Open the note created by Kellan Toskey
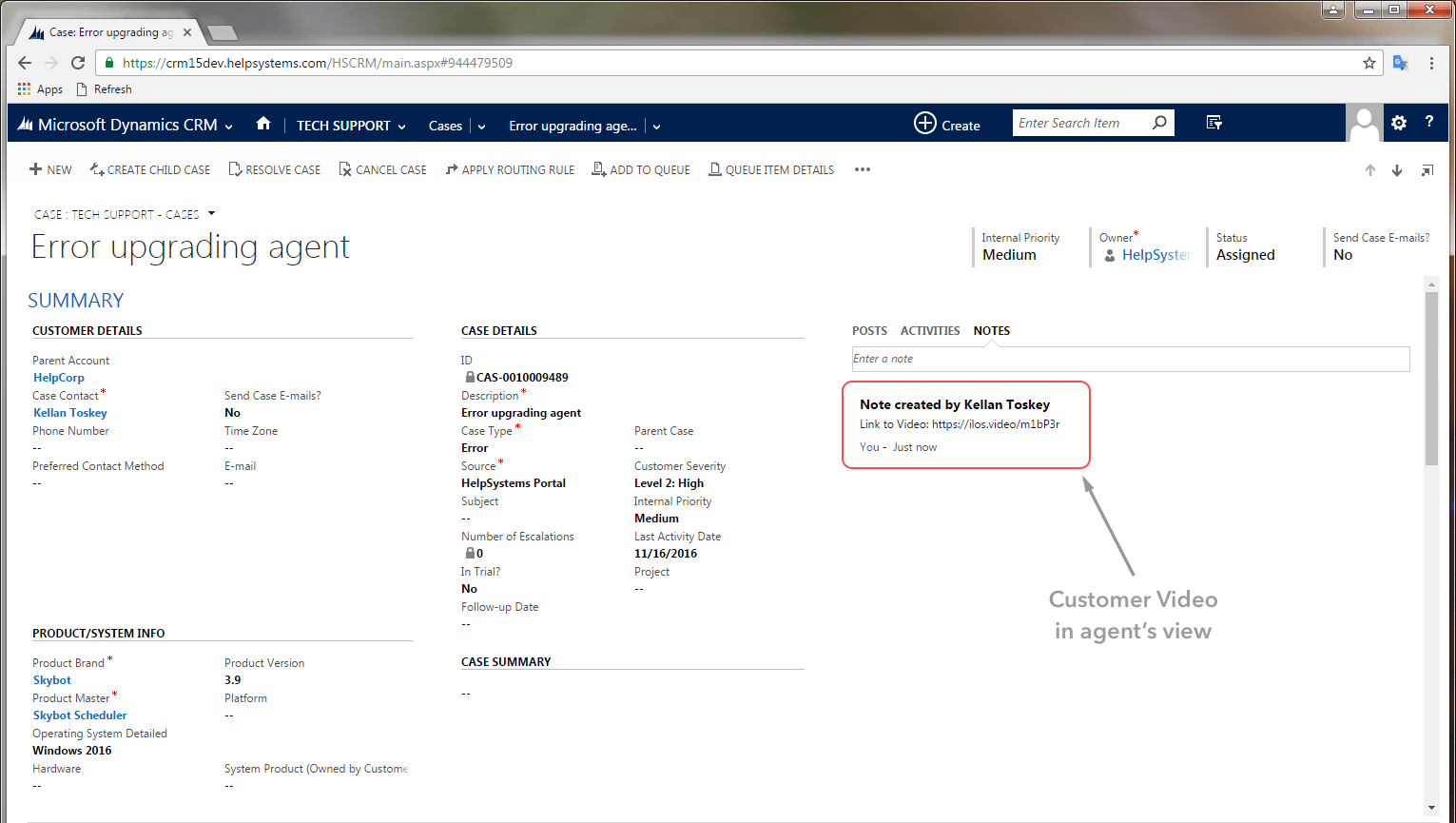Image resolution: width=1456 pixels, height=823 pixels. (x=966, y=425)
